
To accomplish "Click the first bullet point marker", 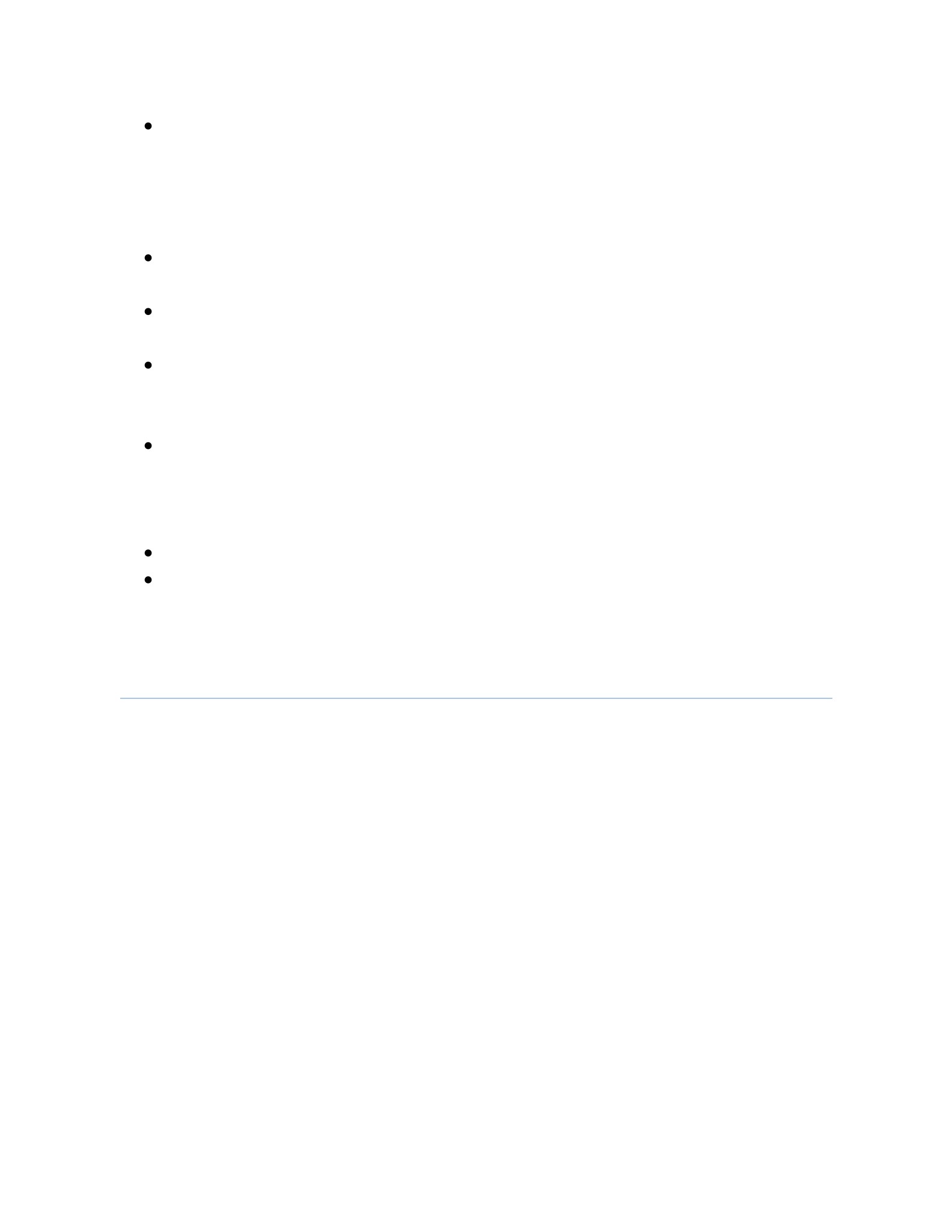I will [148, 126].
